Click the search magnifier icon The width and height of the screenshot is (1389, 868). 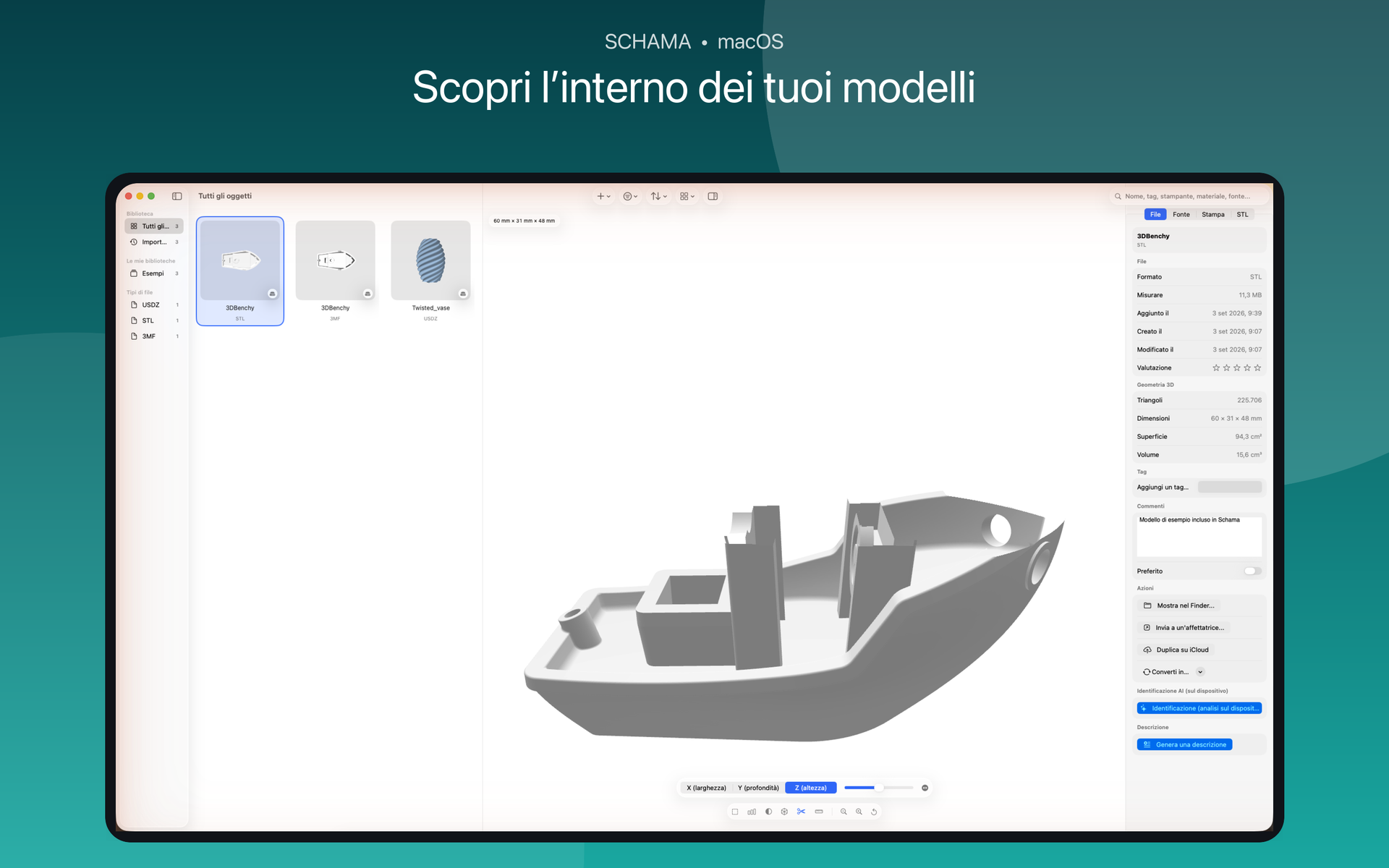pos(1118,196)
